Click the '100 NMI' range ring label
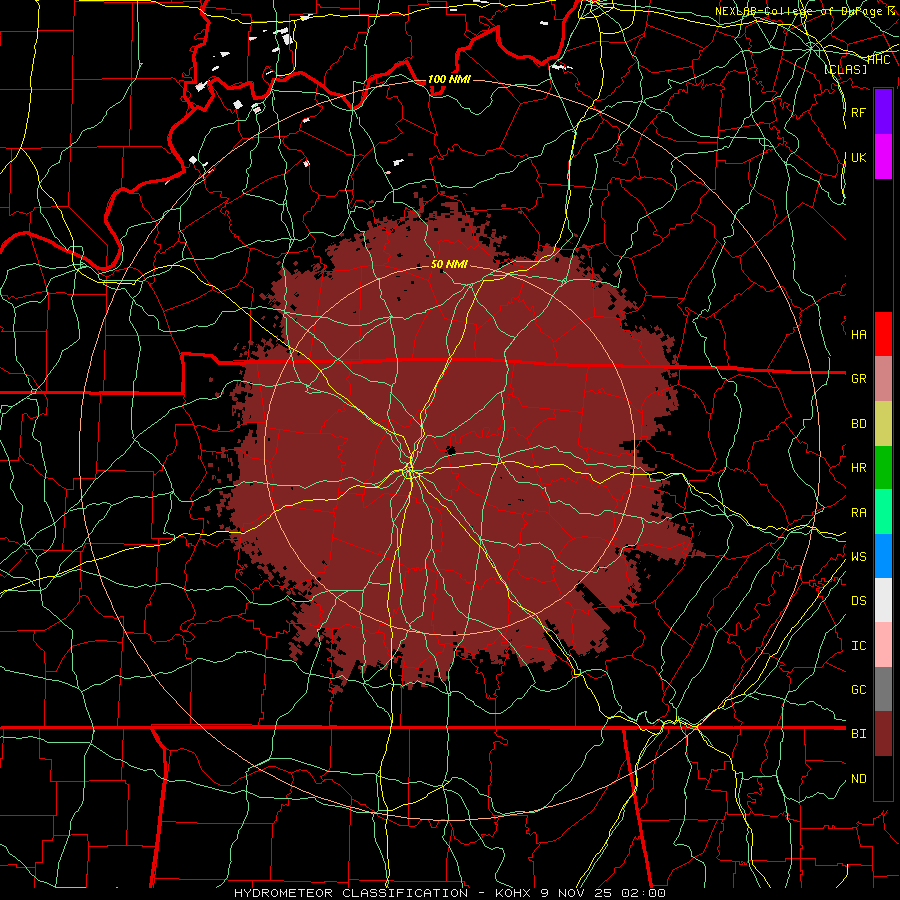This screenshot has width=900, height=900. coord(449,79)
